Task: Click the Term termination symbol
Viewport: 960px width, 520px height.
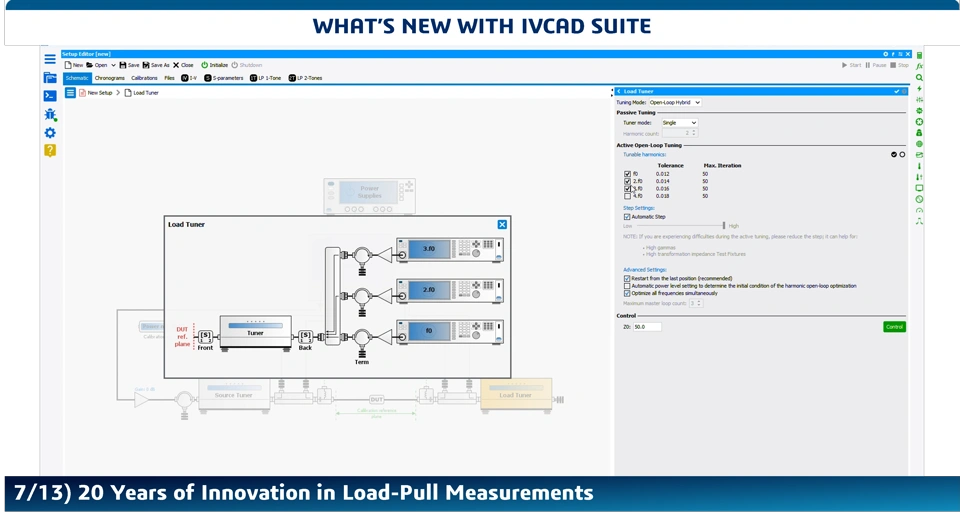Action: pos(362,355)
